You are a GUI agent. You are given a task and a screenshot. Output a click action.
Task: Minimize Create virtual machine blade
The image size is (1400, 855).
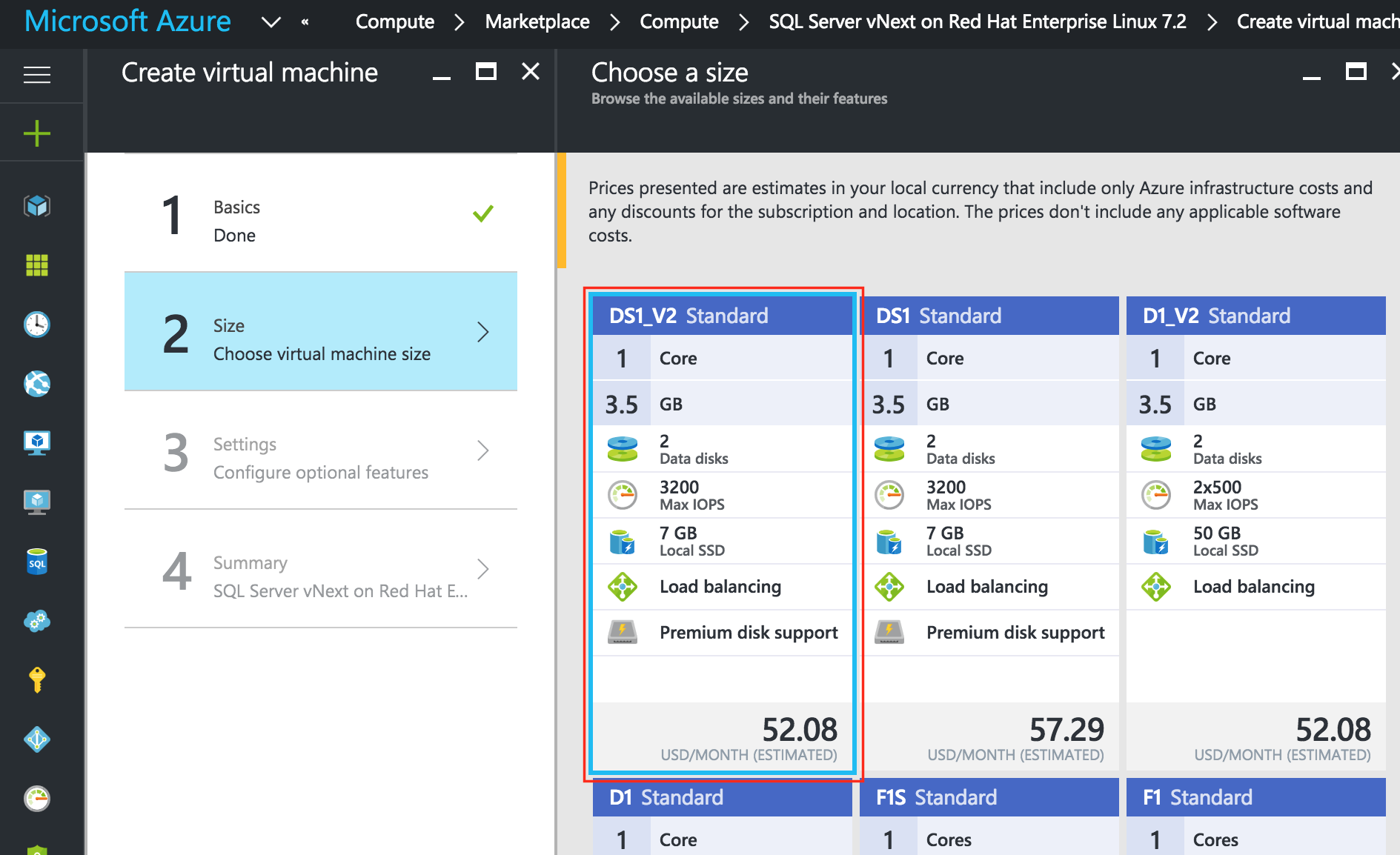click(x=442, y=77)
